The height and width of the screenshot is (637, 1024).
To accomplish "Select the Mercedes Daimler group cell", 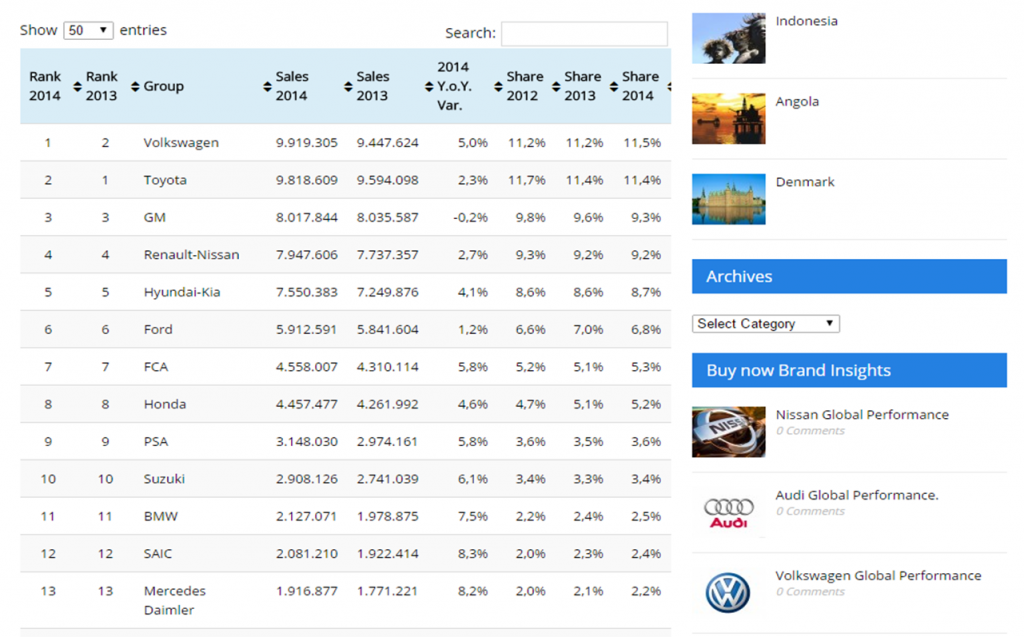I will pyautogui.click(x=174, y=600).
